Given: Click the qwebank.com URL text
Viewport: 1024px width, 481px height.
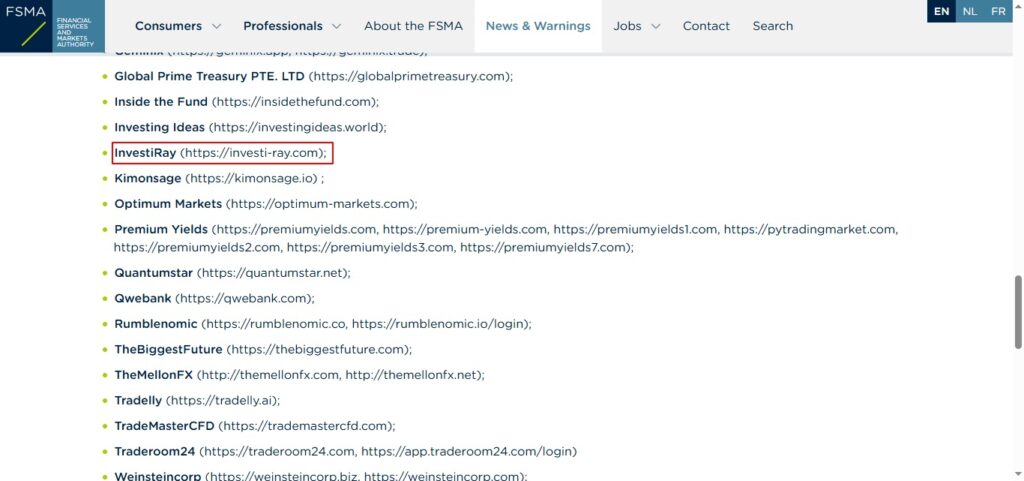Looking at the screenshot, I should pyautogui.click(x=244, y=298).
